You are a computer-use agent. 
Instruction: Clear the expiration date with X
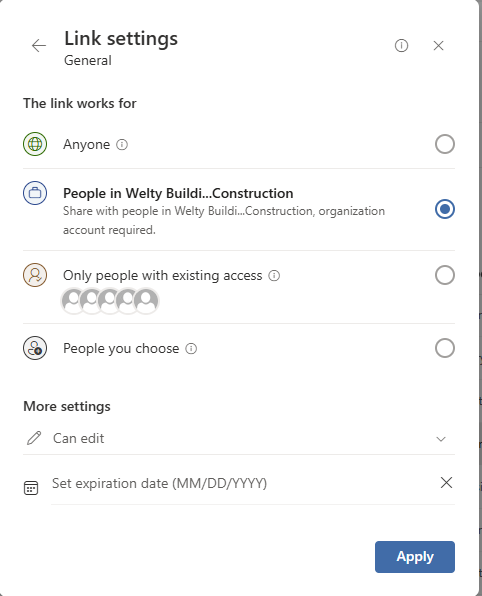point(446,483)
